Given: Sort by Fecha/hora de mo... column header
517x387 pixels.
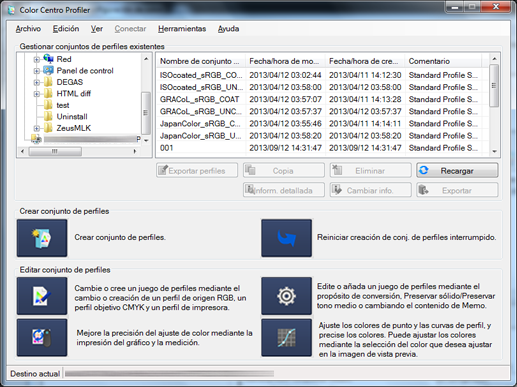Looking at the screenshot, I should [285, 61].
